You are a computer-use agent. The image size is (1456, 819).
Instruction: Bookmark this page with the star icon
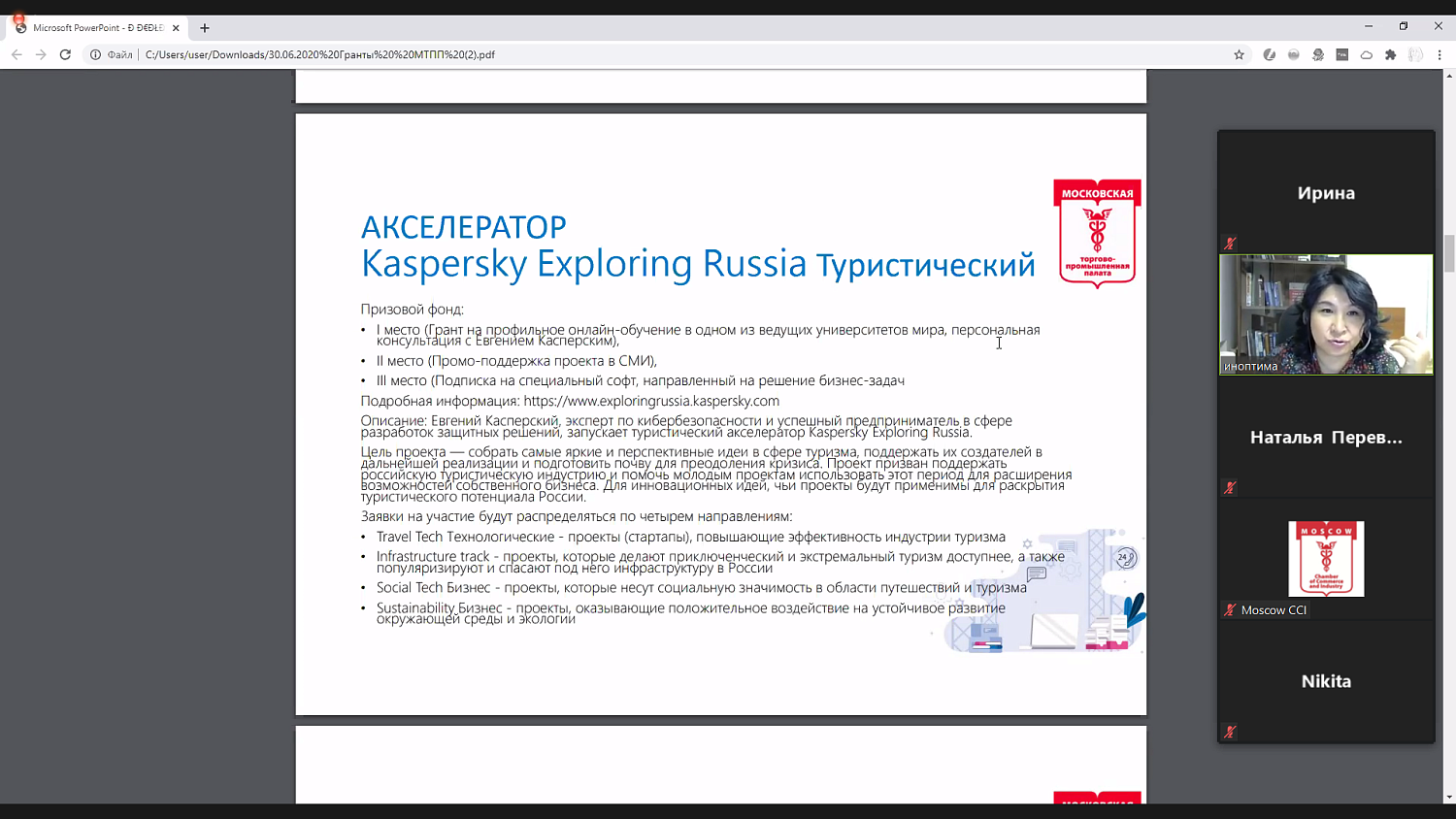(1240, 54)
